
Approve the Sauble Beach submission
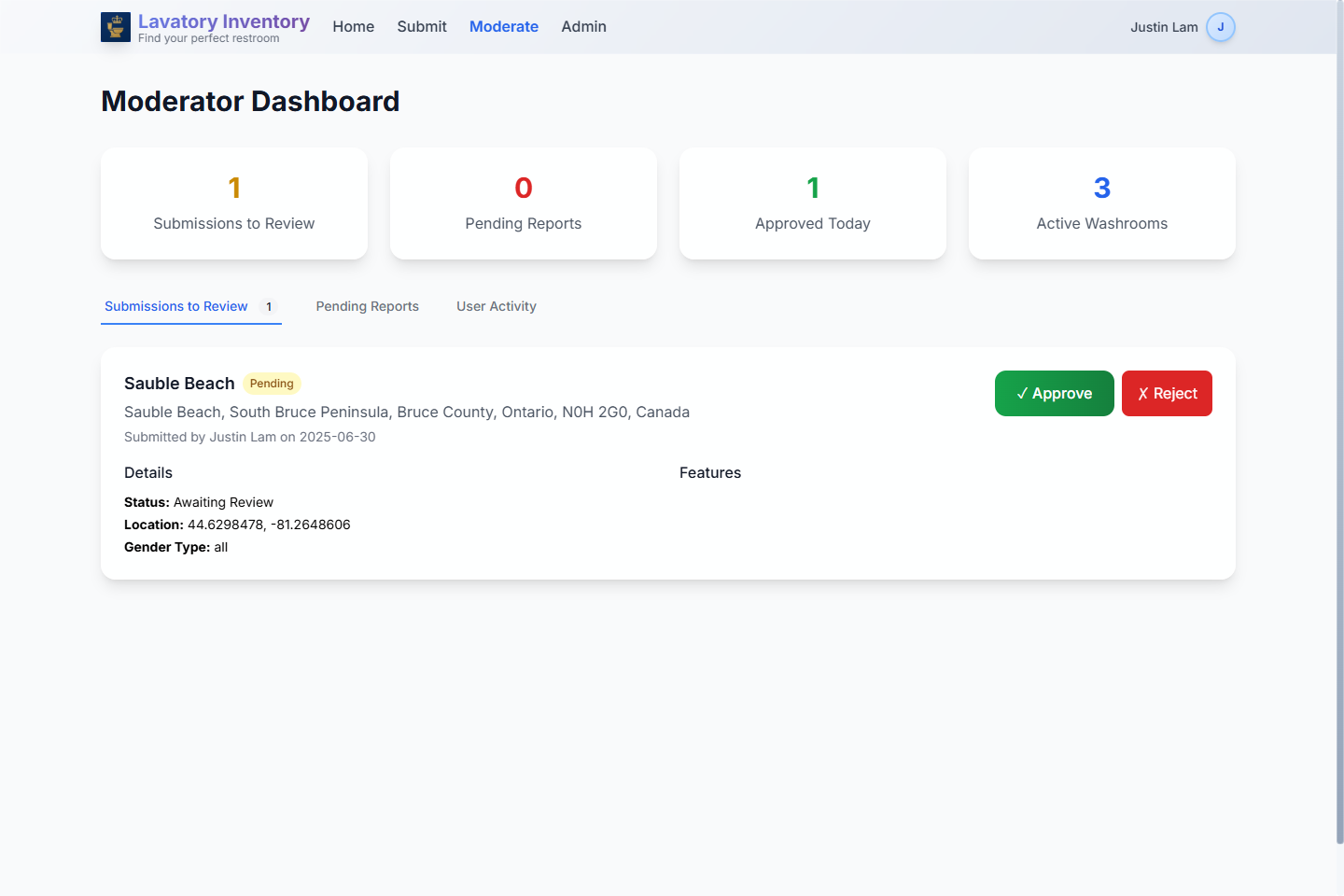pyautogui.click(x=1055, y=393)
